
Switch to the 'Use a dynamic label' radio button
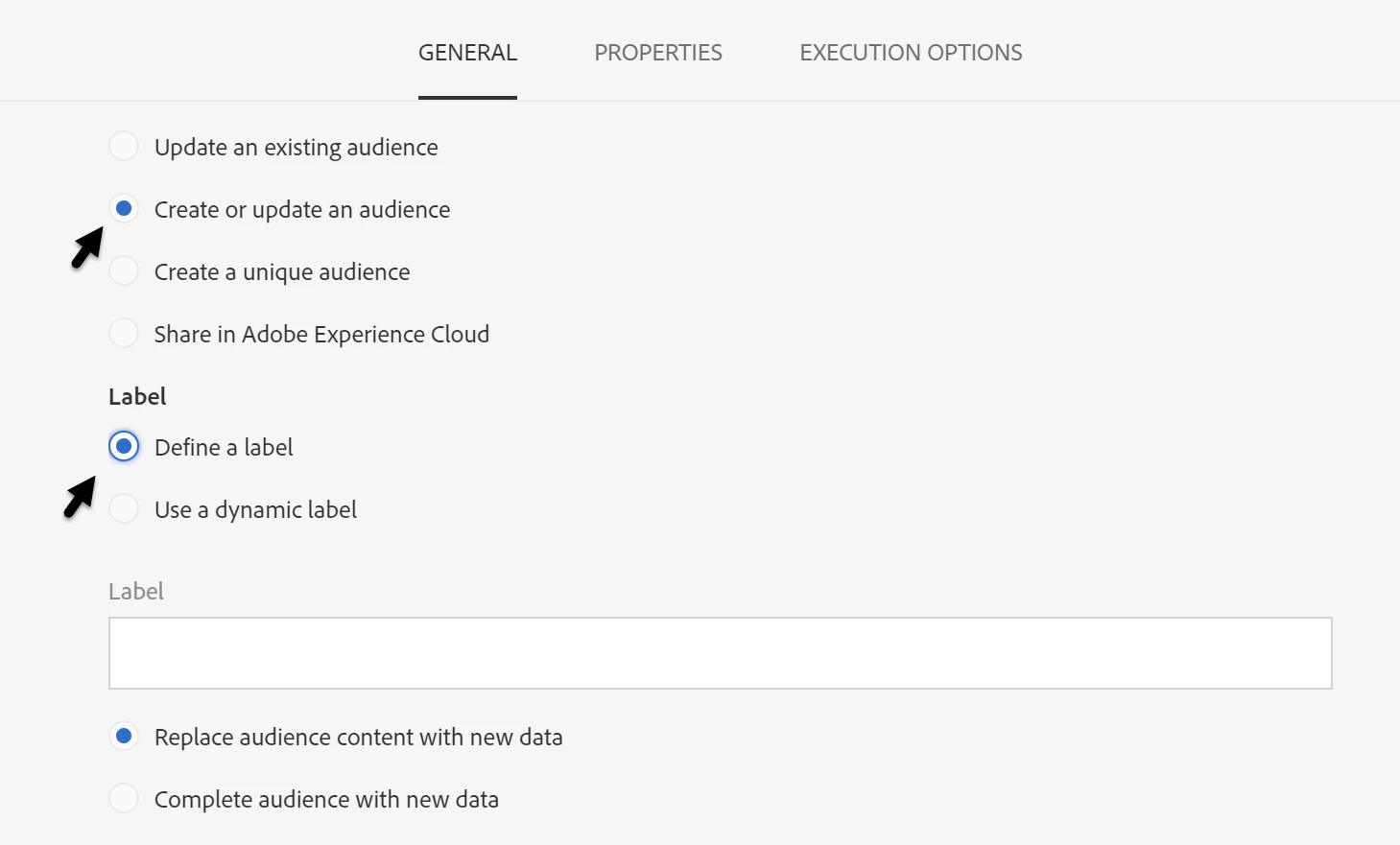pos(124,509)
